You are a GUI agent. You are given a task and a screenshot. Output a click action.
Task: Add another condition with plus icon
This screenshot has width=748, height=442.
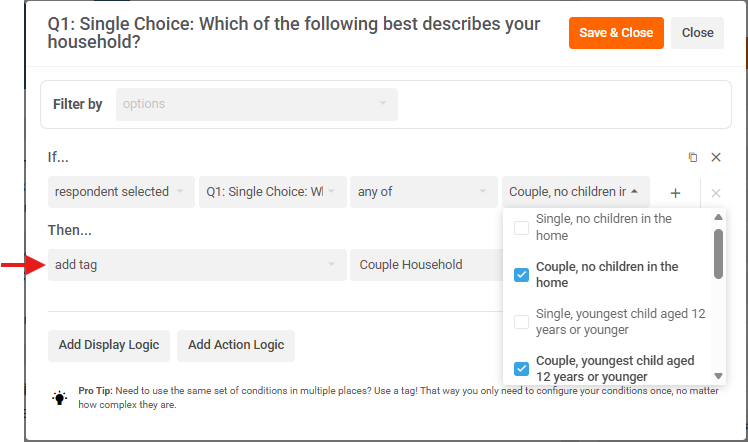(675, 192)
